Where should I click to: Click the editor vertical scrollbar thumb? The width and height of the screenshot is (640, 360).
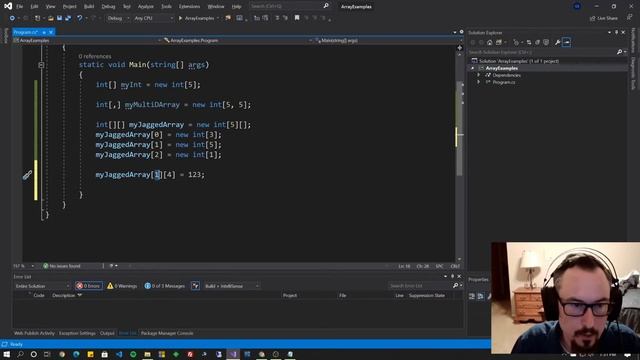click(459, 129)
